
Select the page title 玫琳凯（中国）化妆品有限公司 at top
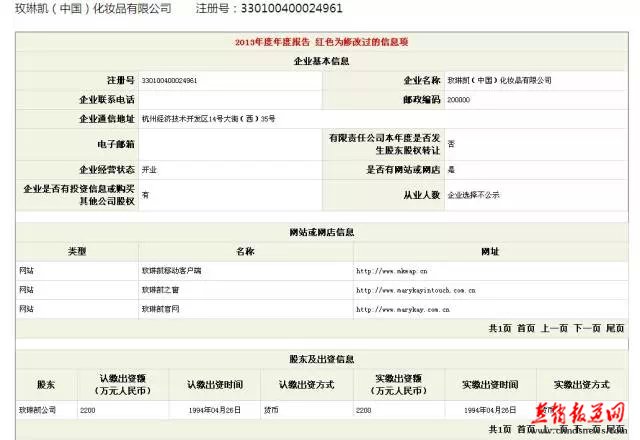[93, 8]
